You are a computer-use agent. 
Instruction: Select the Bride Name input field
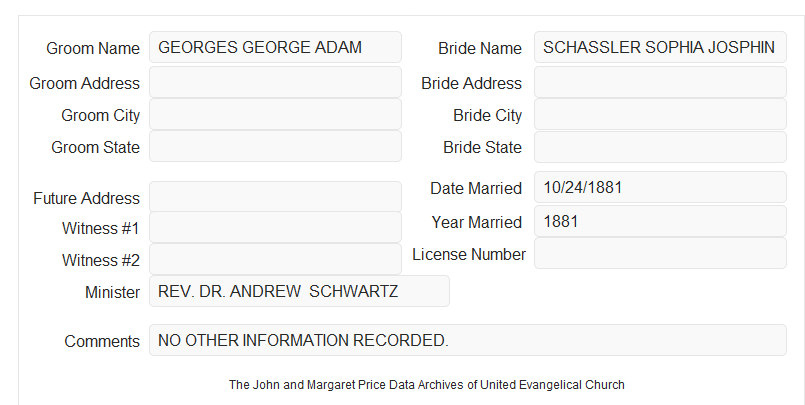[x=660, y=47]
